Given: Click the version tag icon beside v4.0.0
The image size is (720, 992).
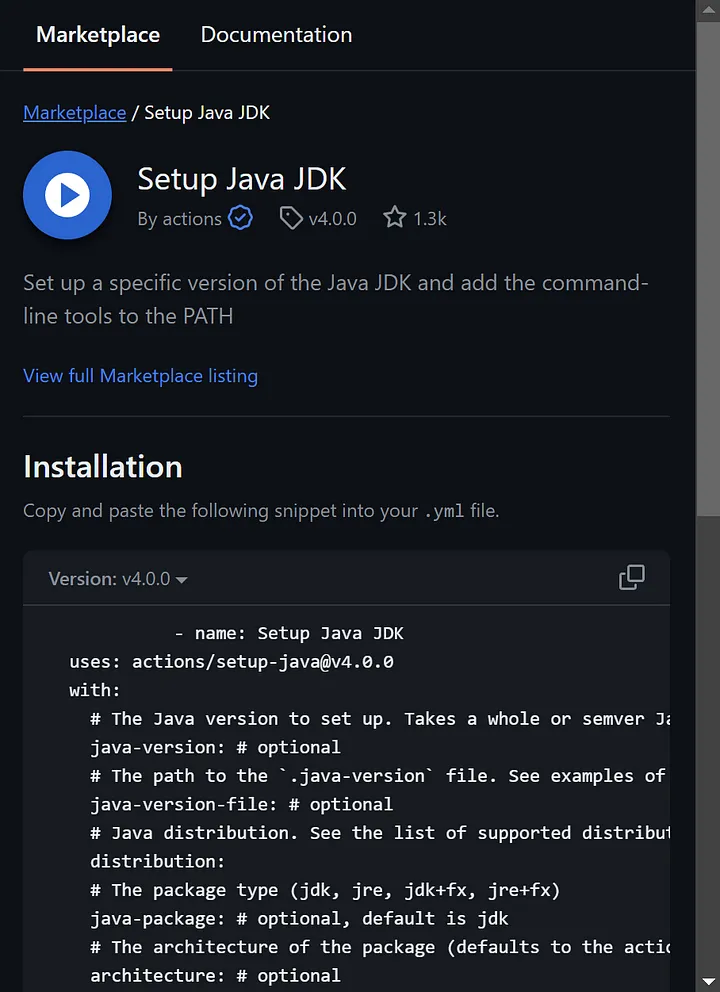Looking at the screenshot, I should tap(291, 218).
